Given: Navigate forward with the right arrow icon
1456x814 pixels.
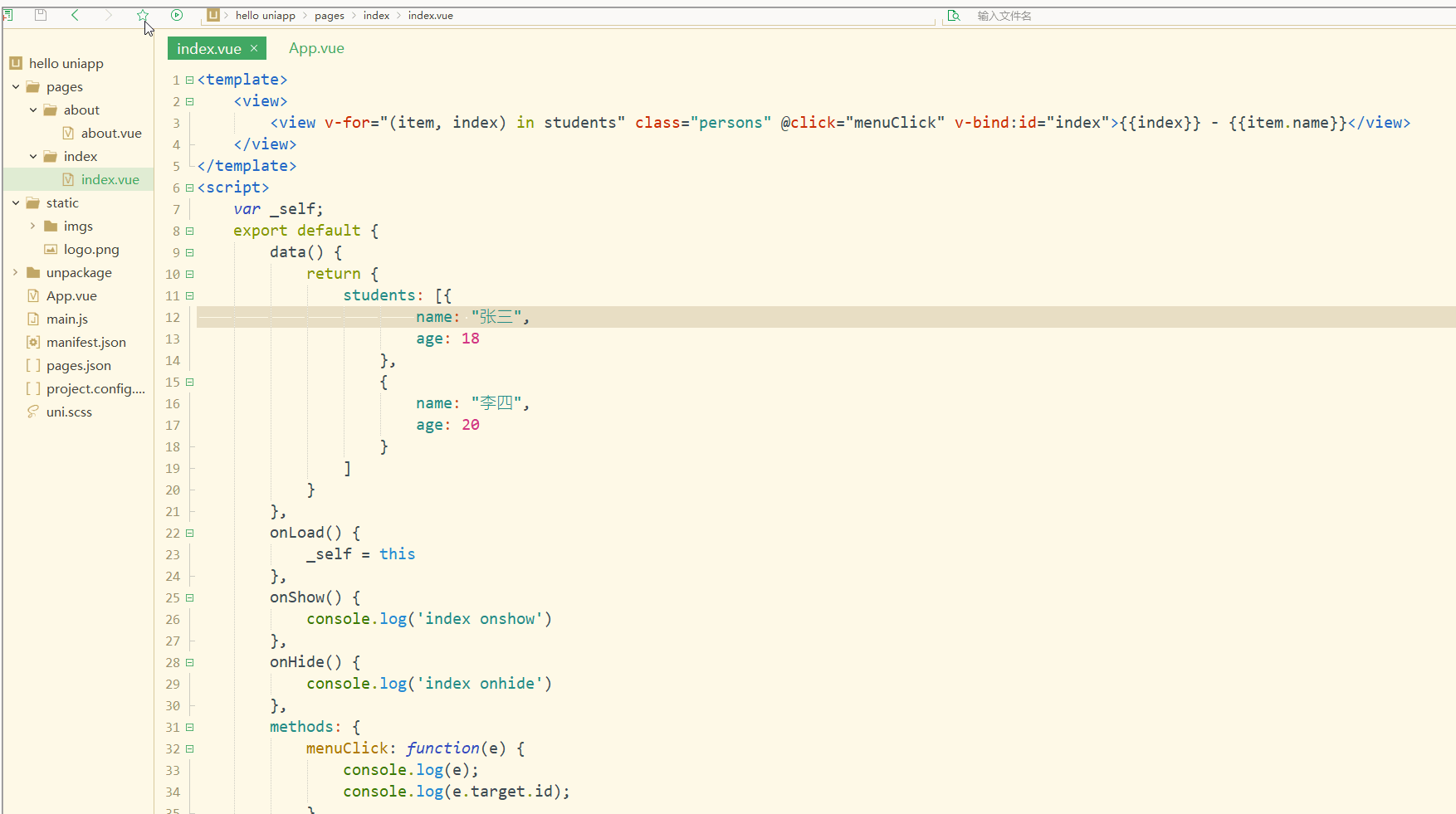Looking at the screenshot, I should 109,15.
